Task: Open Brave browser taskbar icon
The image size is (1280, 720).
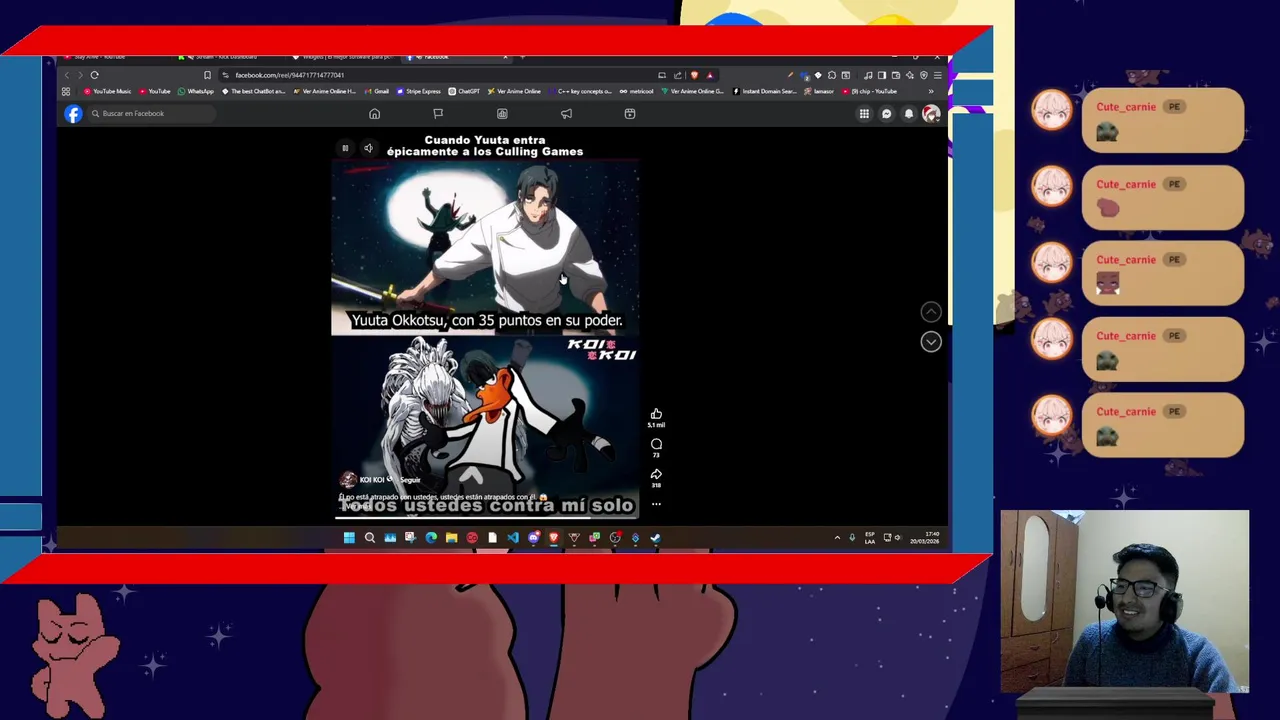Action: (553, 538)
